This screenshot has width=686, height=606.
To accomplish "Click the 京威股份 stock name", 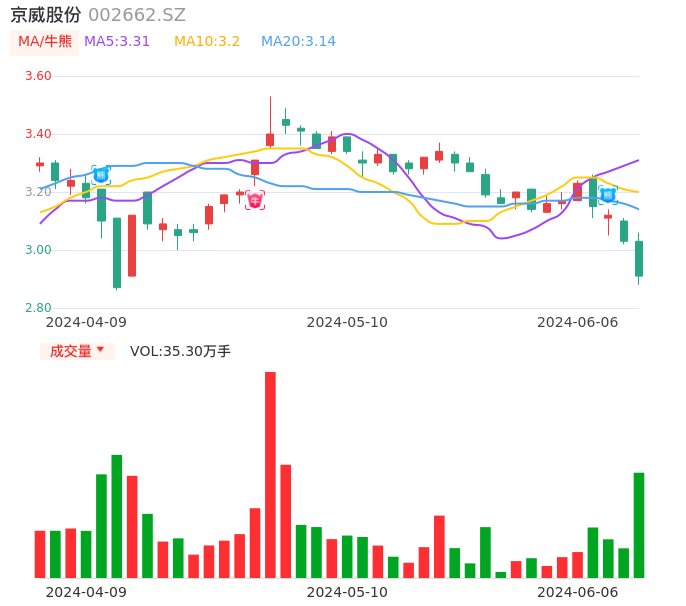I will point(45,15).
